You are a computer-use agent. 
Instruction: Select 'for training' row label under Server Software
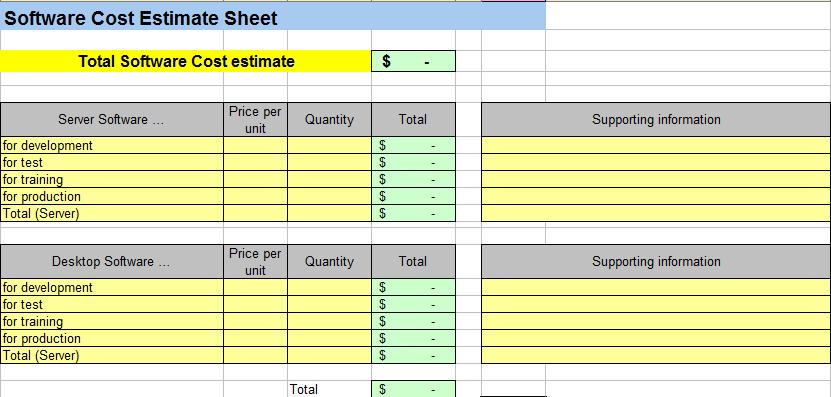(x=112, y=179)
